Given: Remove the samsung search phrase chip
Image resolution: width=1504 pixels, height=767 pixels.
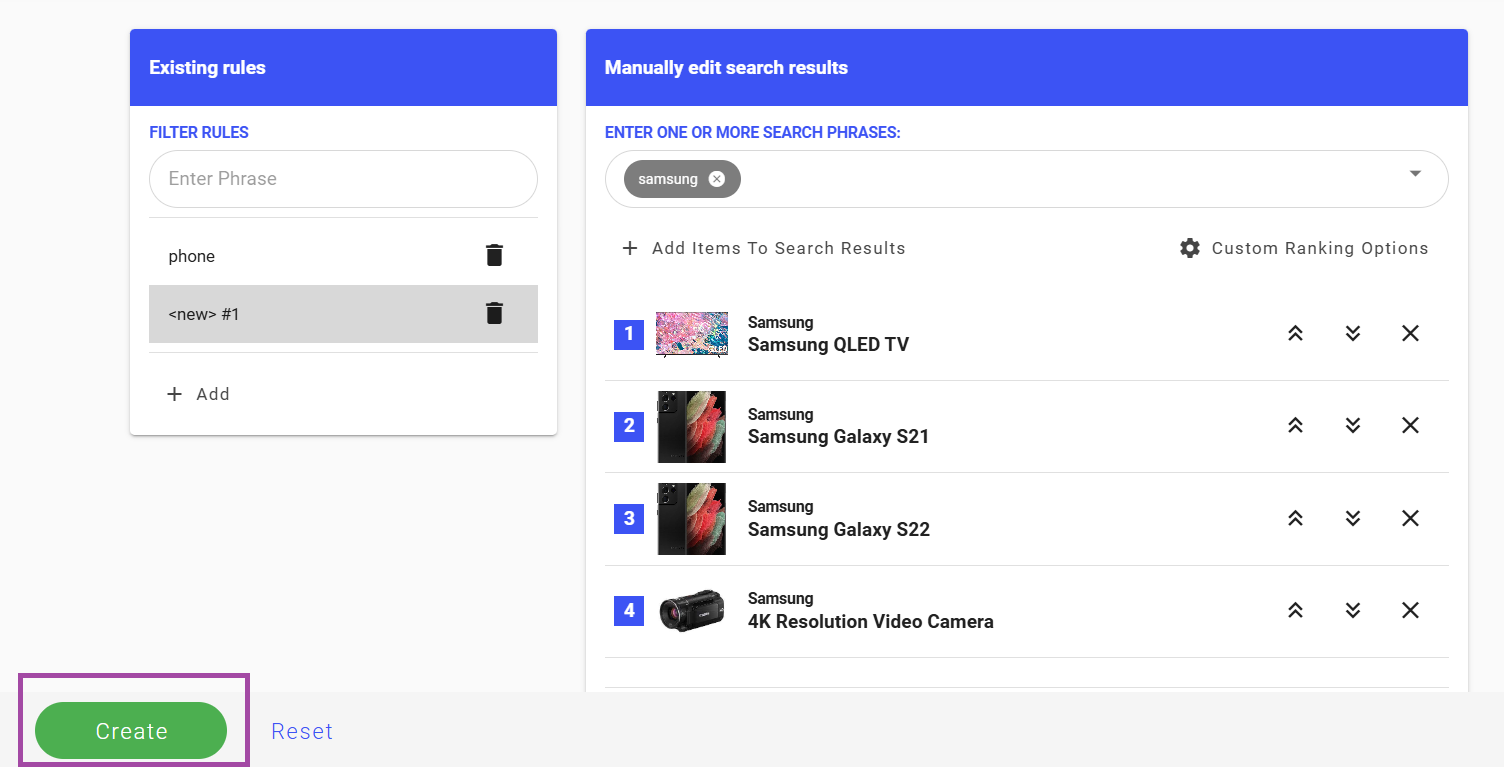Looking at the screenshot, I should pos(716,179).
